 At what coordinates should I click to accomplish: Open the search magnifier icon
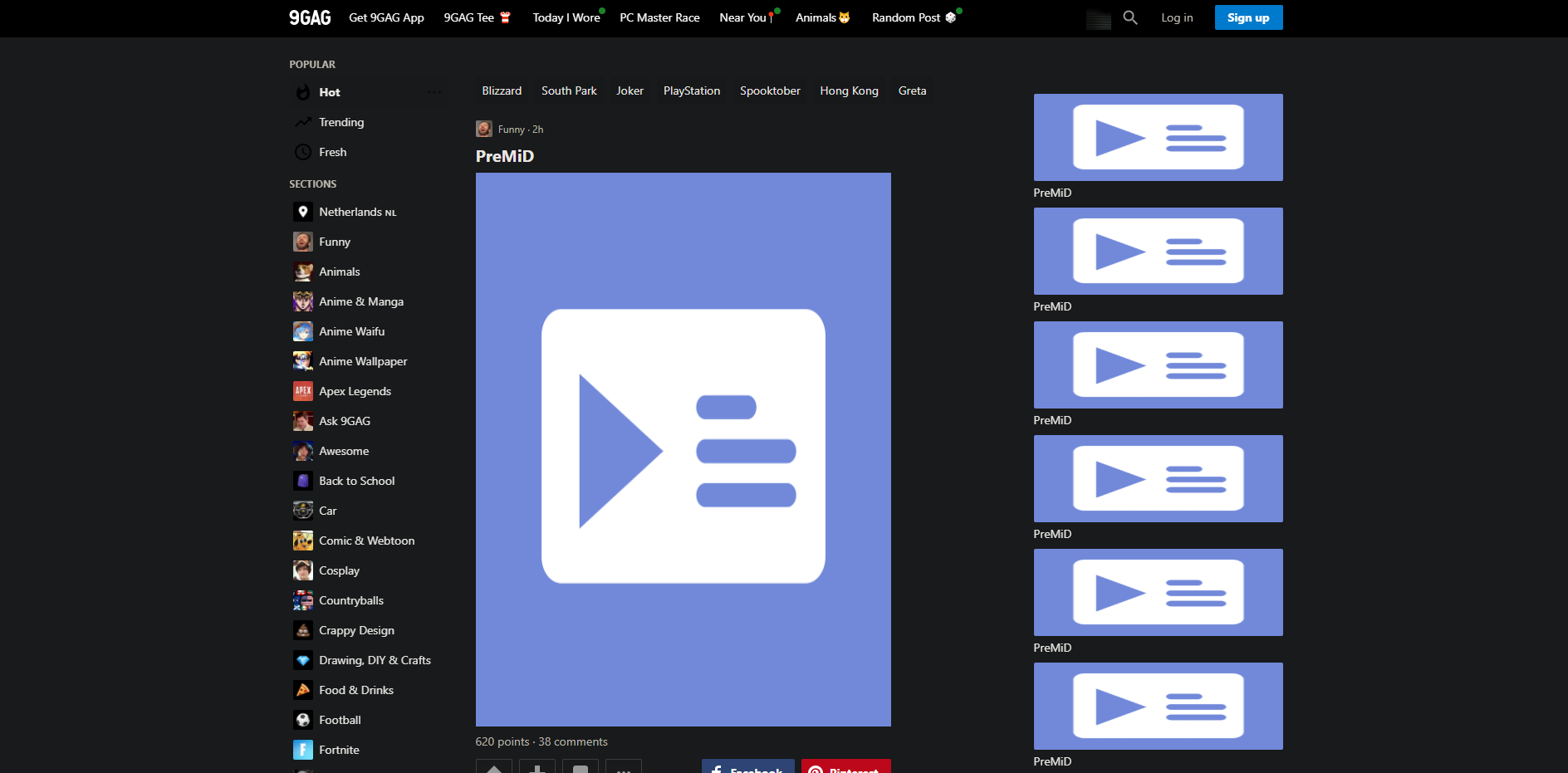[1130, 17]
